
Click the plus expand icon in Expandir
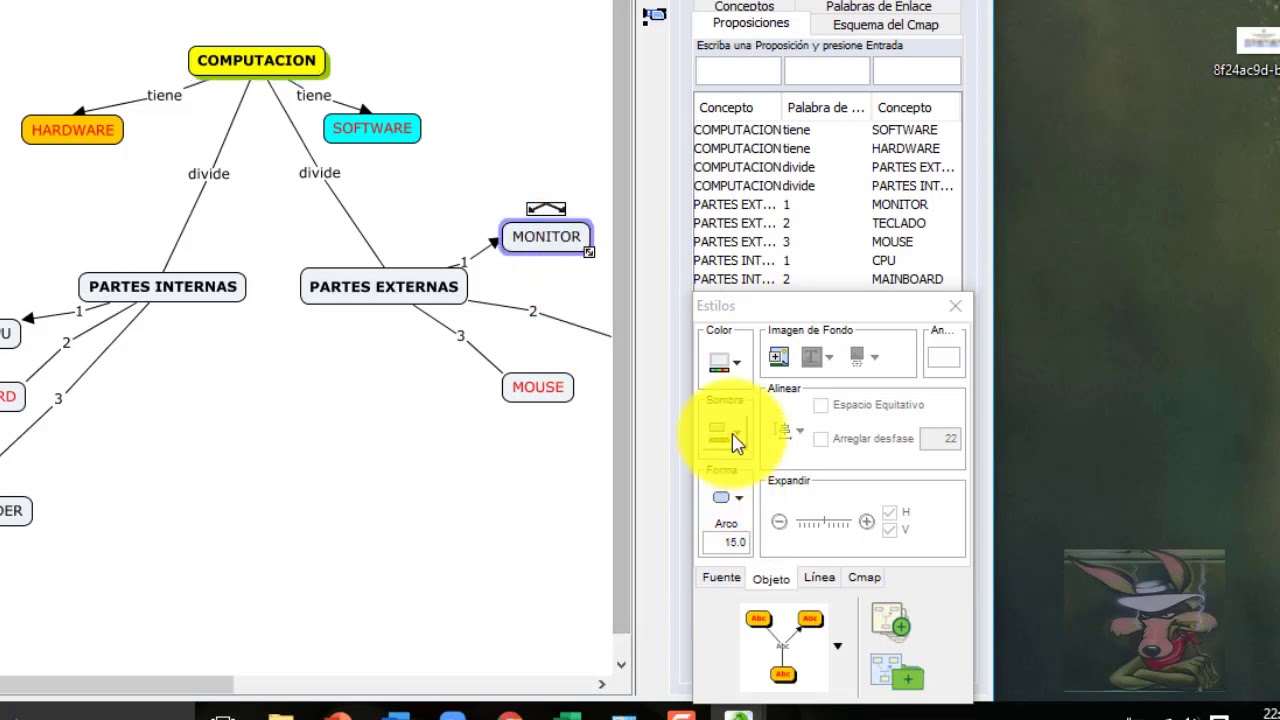point(867,522)
